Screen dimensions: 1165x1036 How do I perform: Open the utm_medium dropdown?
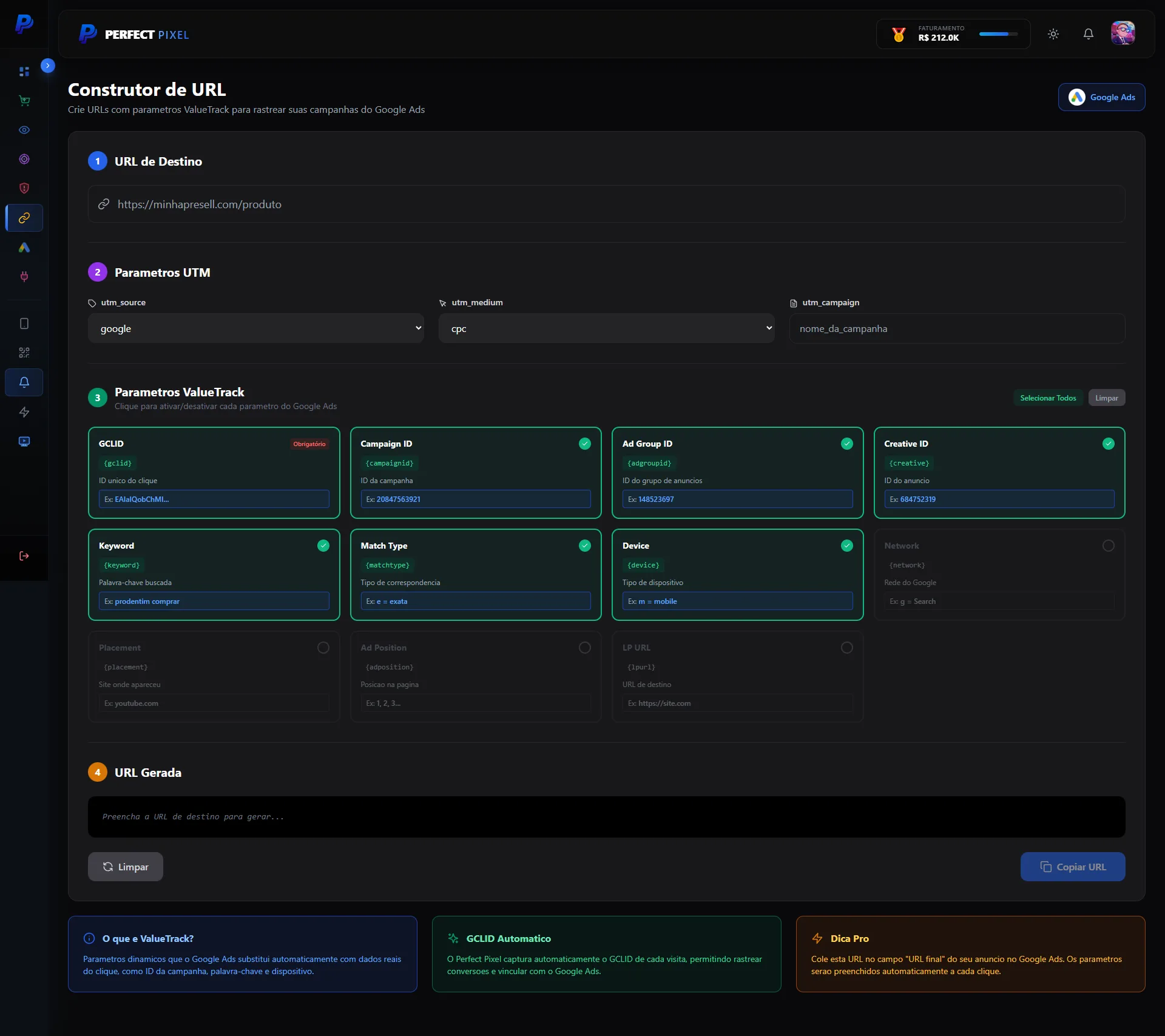click(606, 328)
